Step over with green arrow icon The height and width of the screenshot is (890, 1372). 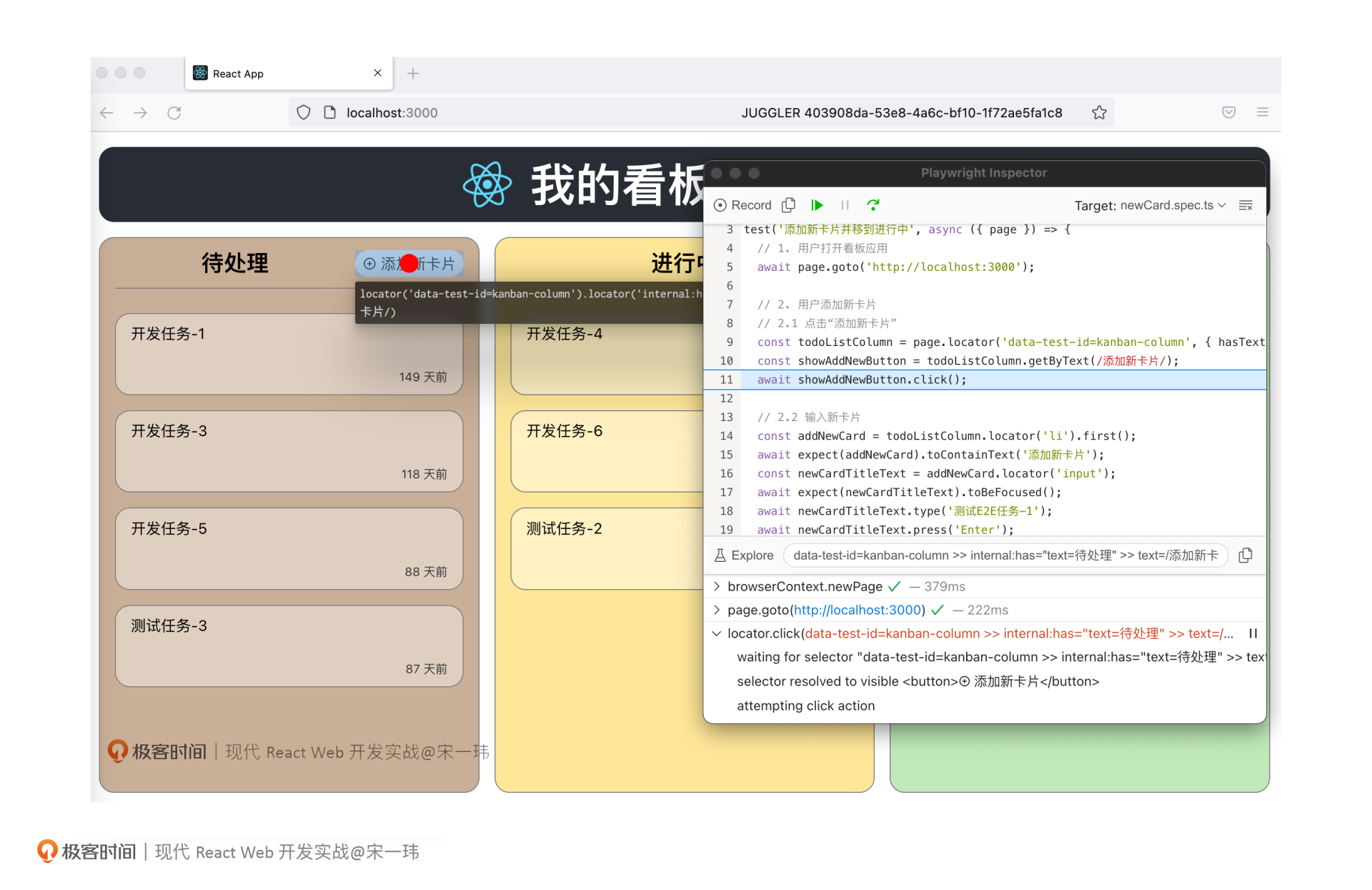click(873, 205)
